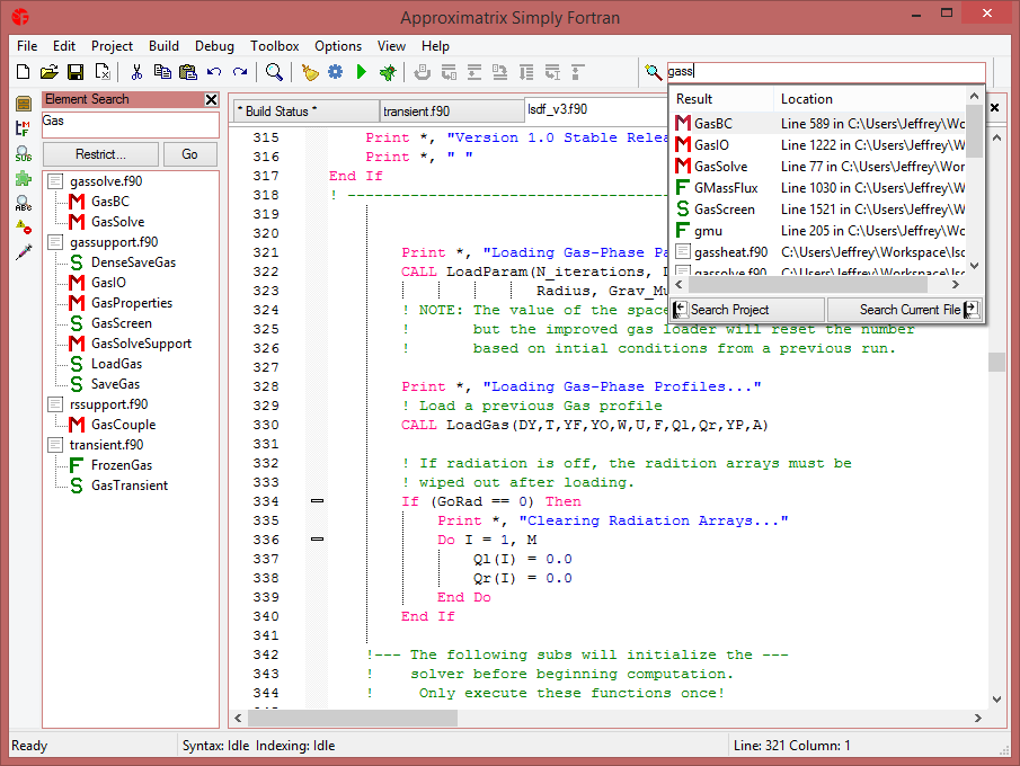Click the blue gear Build icon
The image size is (1020, 766).
[335, 72]
